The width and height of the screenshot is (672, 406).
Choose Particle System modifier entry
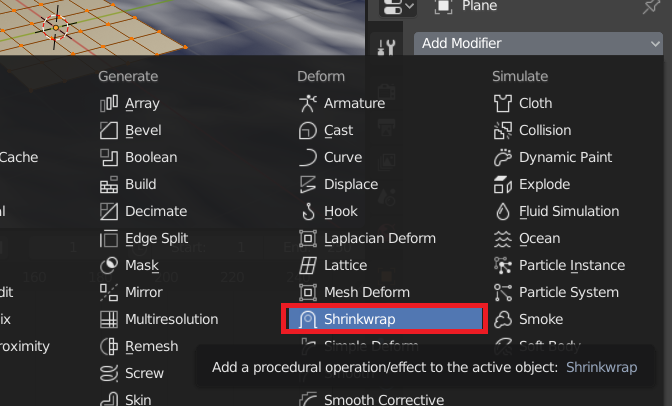[x=556, y=292]
